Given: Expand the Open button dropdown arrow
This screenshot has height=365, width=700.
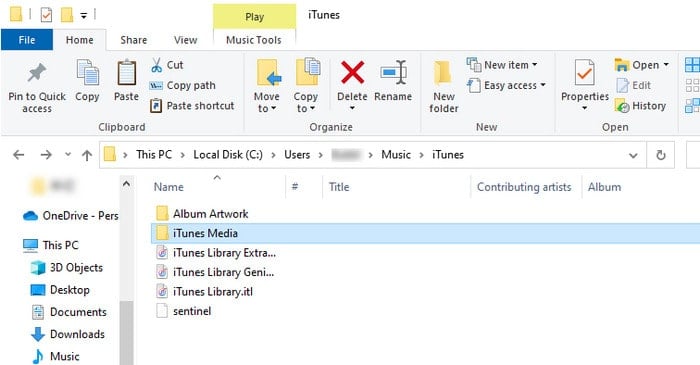Looking at the screenshot, I should click(666, 65).
